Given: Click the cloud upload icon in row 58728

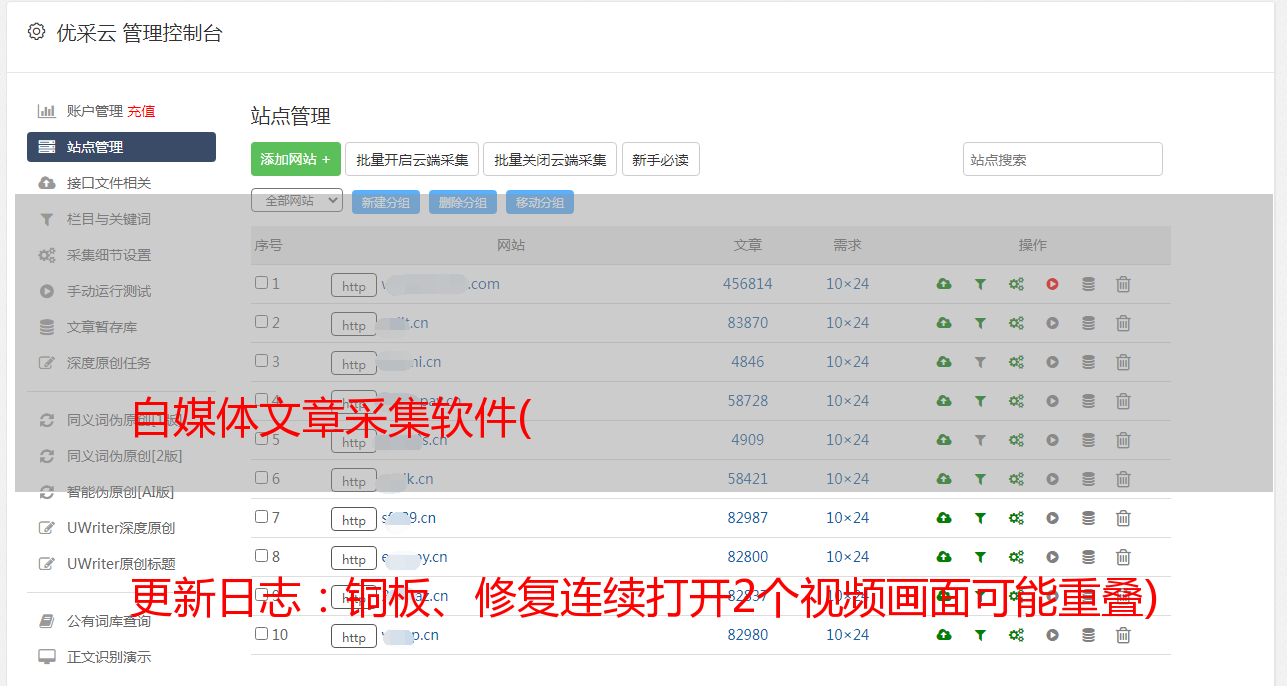Looking at the screenshot, I should click(944, 401).
